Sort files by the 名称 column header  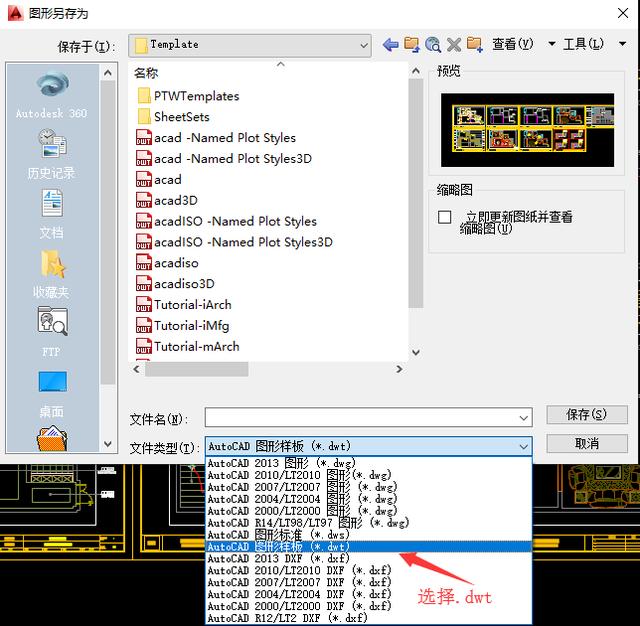pos(146,73)
